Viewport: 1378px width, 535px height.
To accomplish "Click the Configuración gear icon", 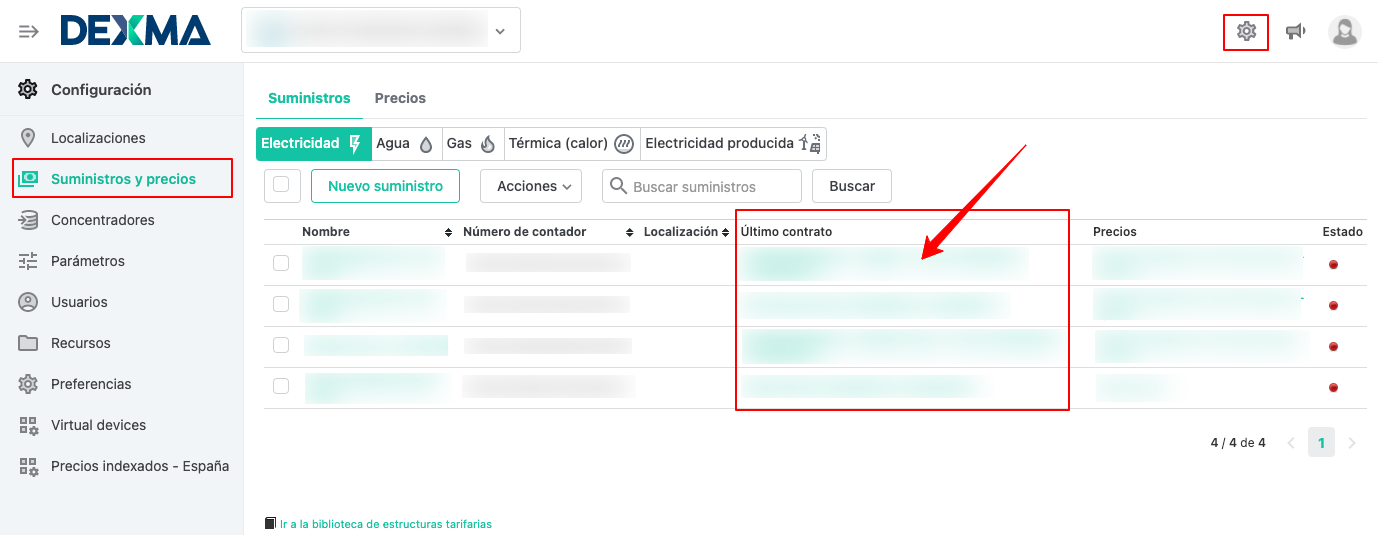I will click(x=28, y=89).
